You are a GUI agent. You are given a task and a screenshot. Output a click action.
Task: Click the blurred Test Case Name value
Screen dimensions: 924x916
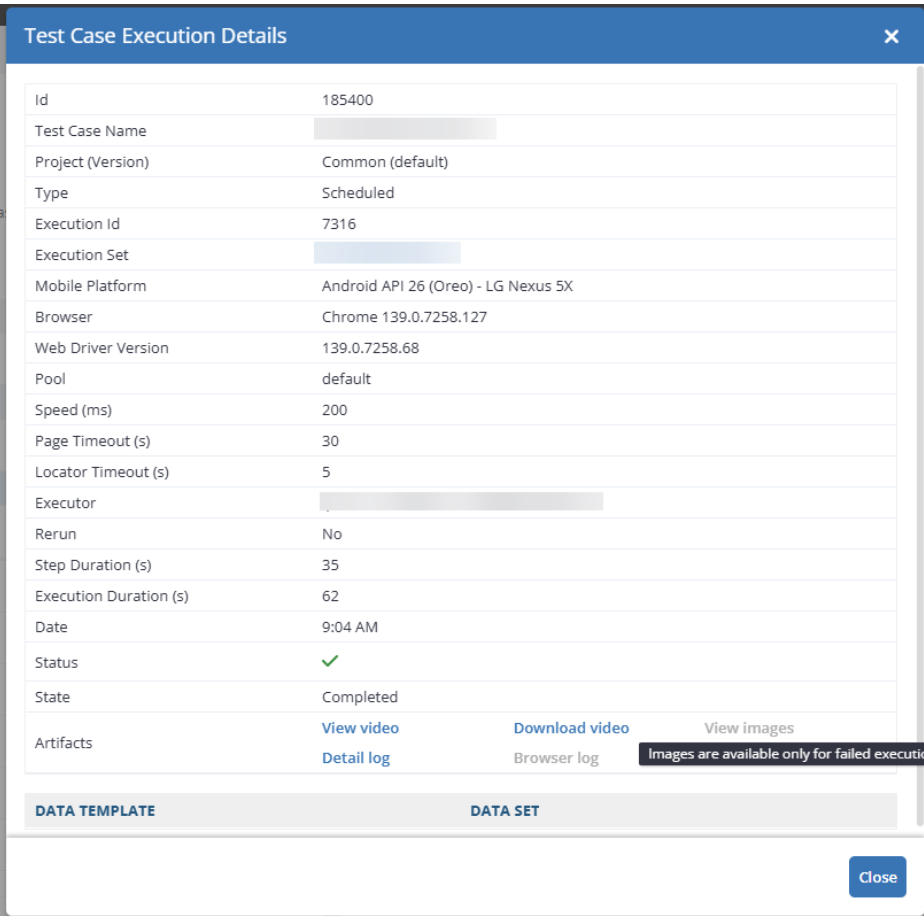point(405,129)
